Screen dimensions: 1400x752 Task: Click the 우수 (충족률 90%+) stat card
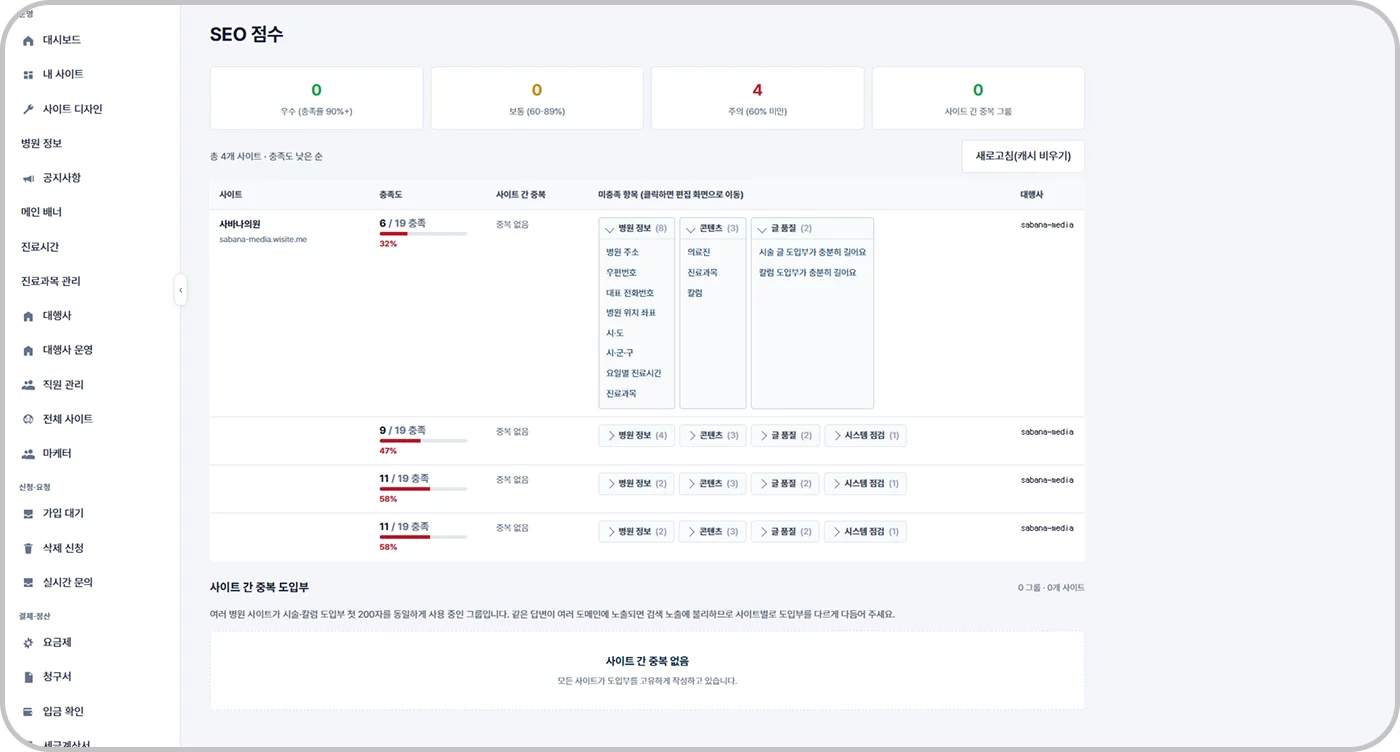click(316, 98)
